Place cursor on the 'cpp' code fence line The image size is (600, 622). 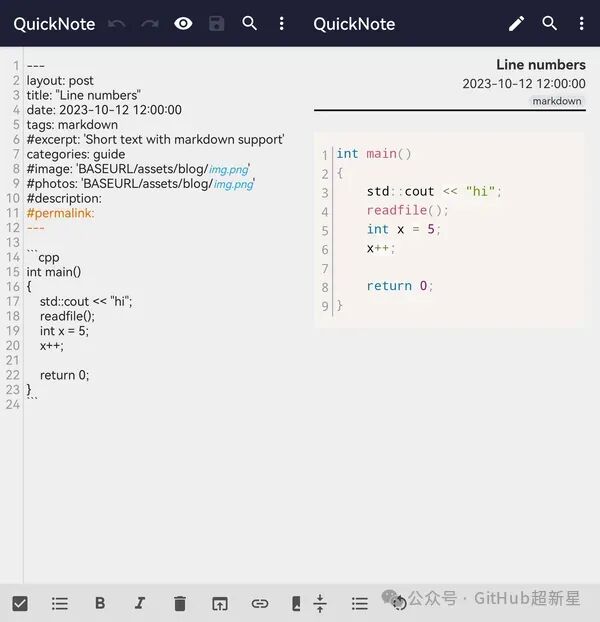point(43,257)
